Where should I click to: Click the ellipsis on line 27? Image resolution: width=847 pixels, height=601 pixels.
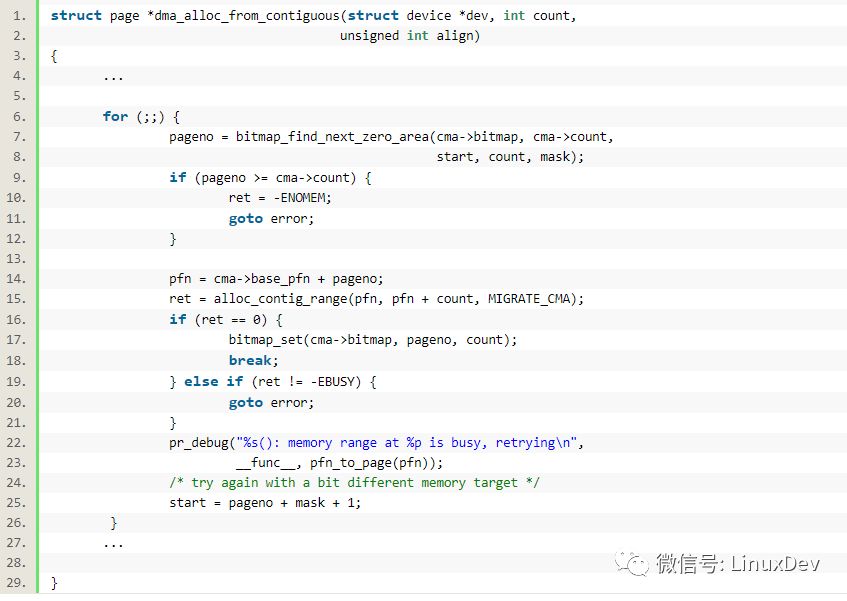point(113,545)
